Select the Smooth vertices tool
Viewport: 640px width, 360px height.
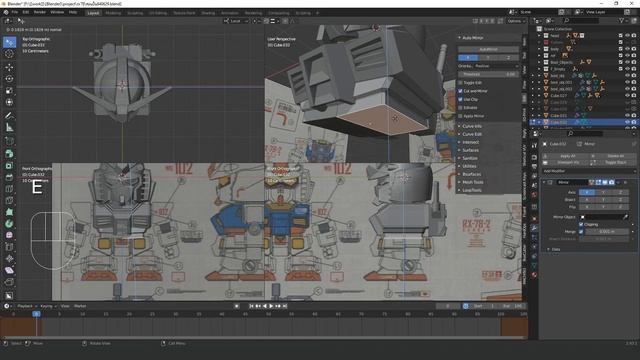pos(9,236)
